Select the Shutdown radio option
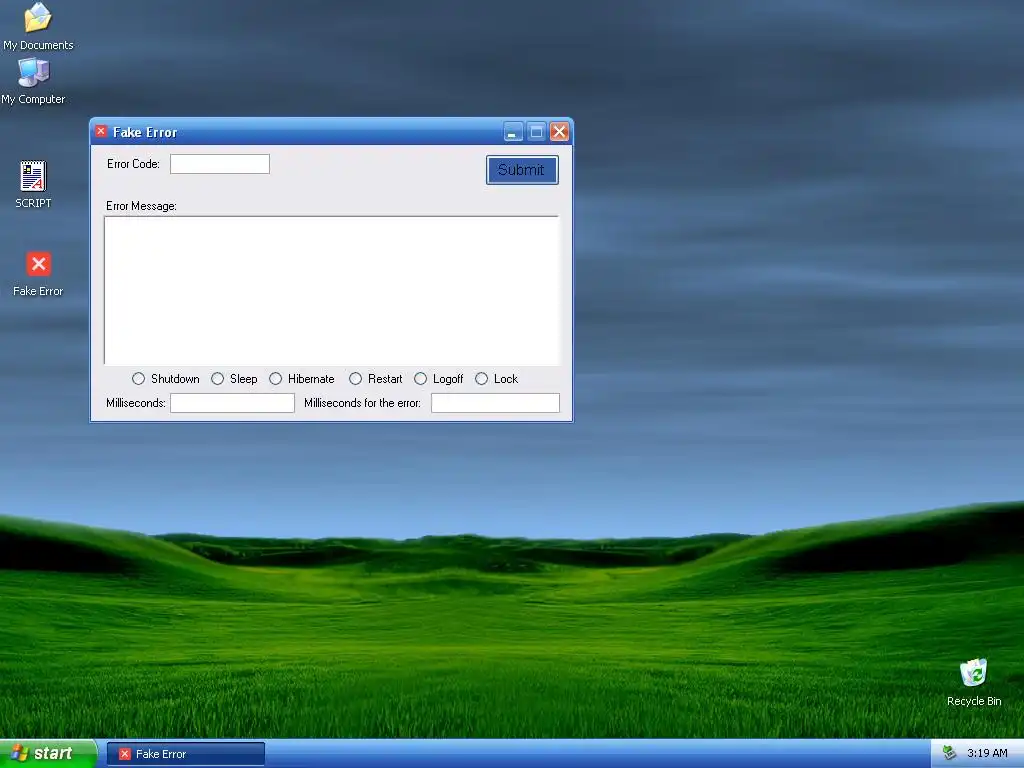 pyautogui.click(x=138, y=379)
